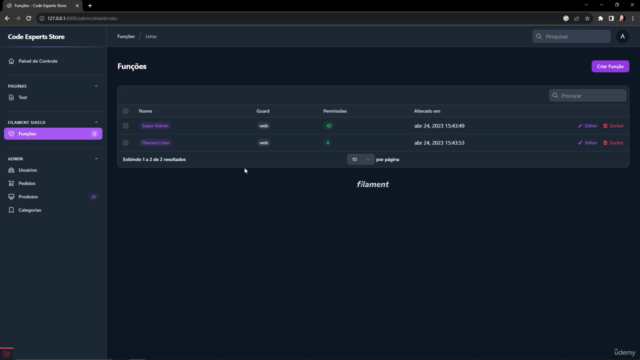Edit the Super Admin role
640x360 pixels.
pos(588,126)
